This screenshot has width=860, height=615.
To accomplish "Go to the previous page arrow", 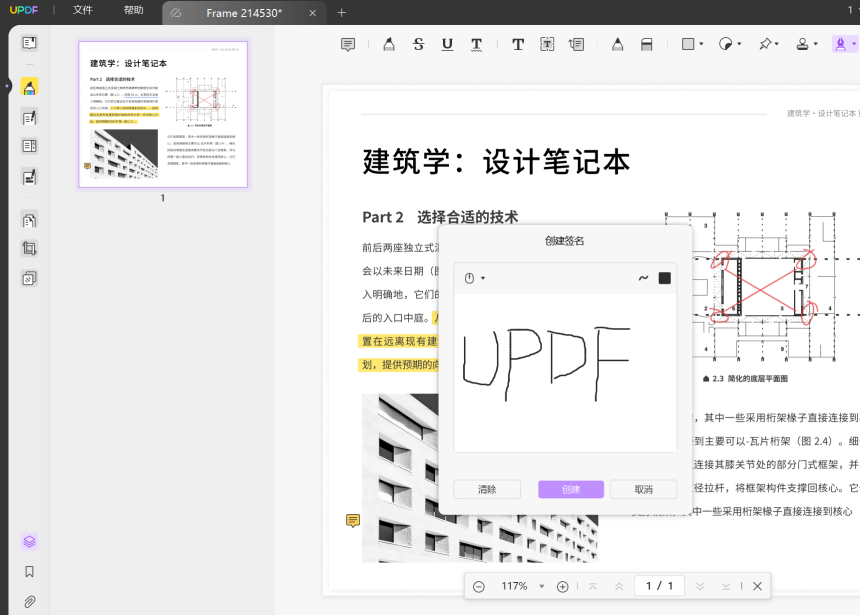I will tap(619, 586).
